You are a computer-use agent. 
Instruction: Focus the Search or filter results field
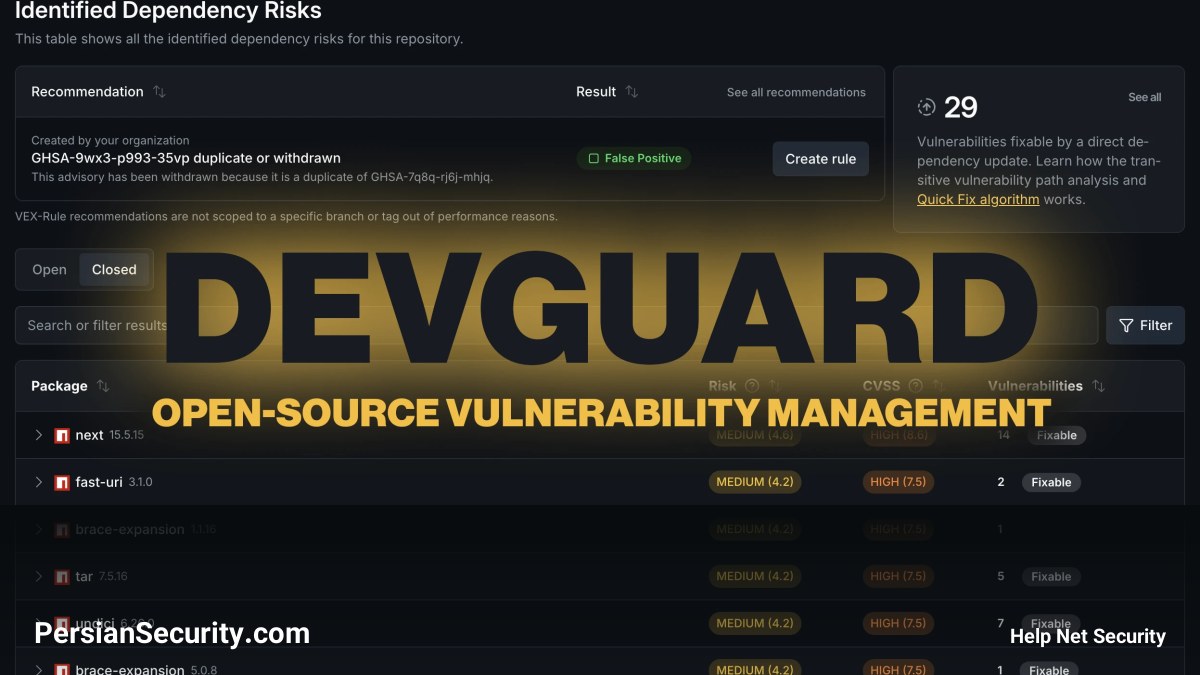point(556,325)
